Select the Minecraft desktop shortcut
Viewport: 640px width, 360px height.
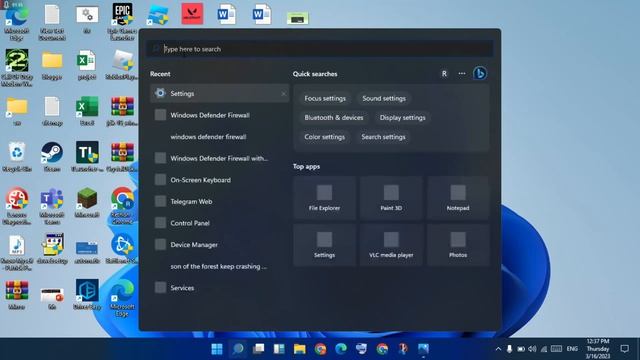[x=87, y=203]
